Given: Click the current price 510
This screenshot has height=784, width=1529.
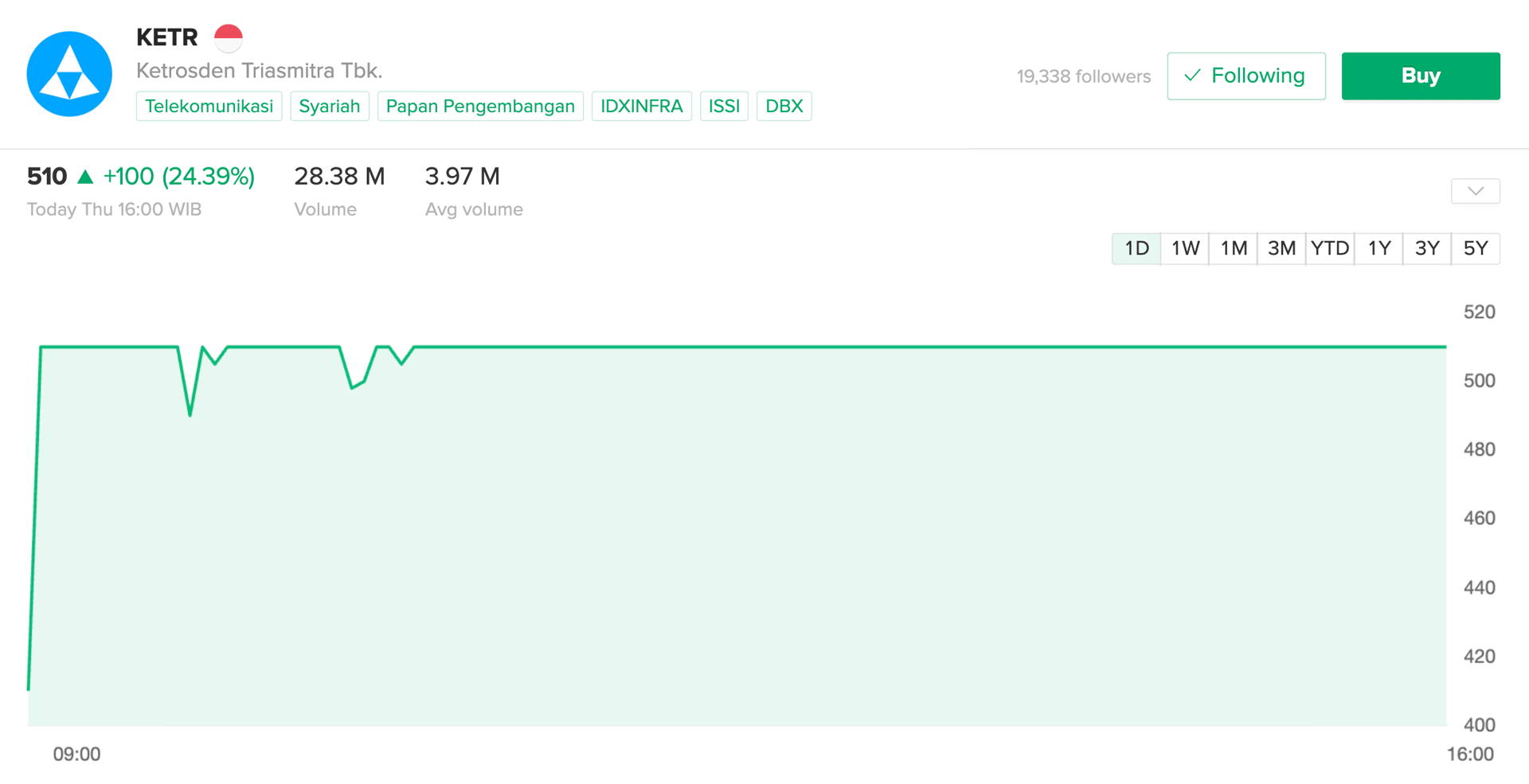Looking at the screenshot, I should (47, 176).
